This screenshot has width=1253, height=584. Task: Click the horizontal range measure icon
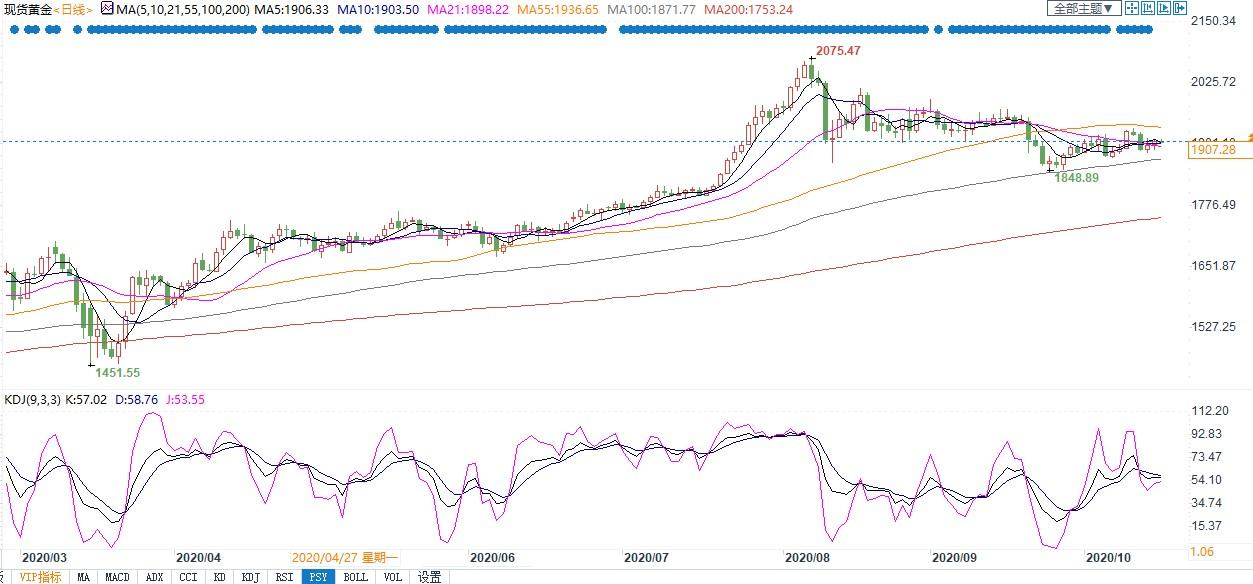pyautogui.click(x=1147, y=8)
